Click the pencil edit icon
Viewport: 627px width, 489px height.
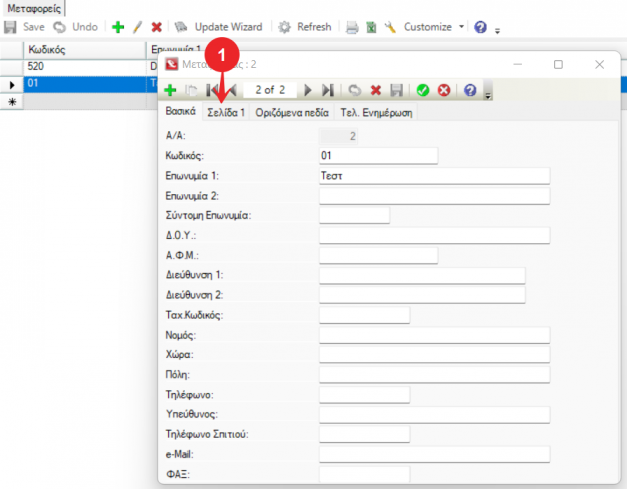137,27
